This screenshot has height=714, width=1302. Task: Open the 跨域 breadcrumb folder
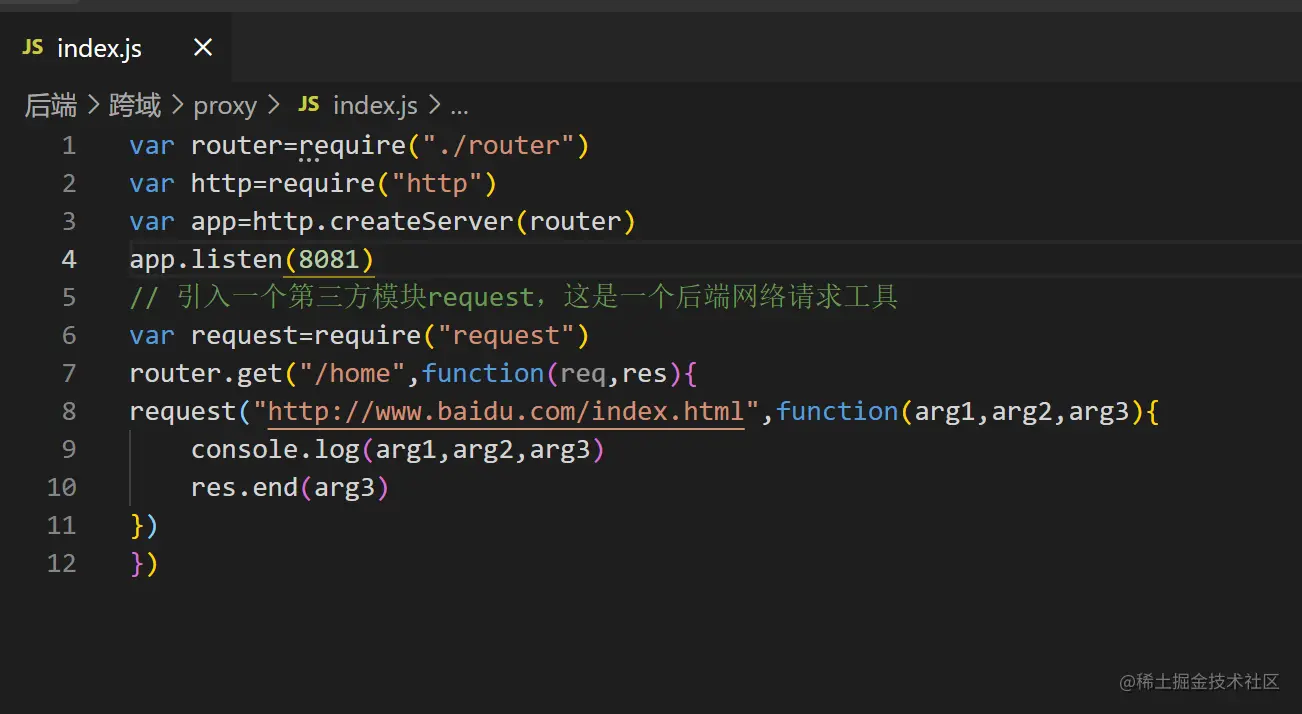(x=135, y=105)
